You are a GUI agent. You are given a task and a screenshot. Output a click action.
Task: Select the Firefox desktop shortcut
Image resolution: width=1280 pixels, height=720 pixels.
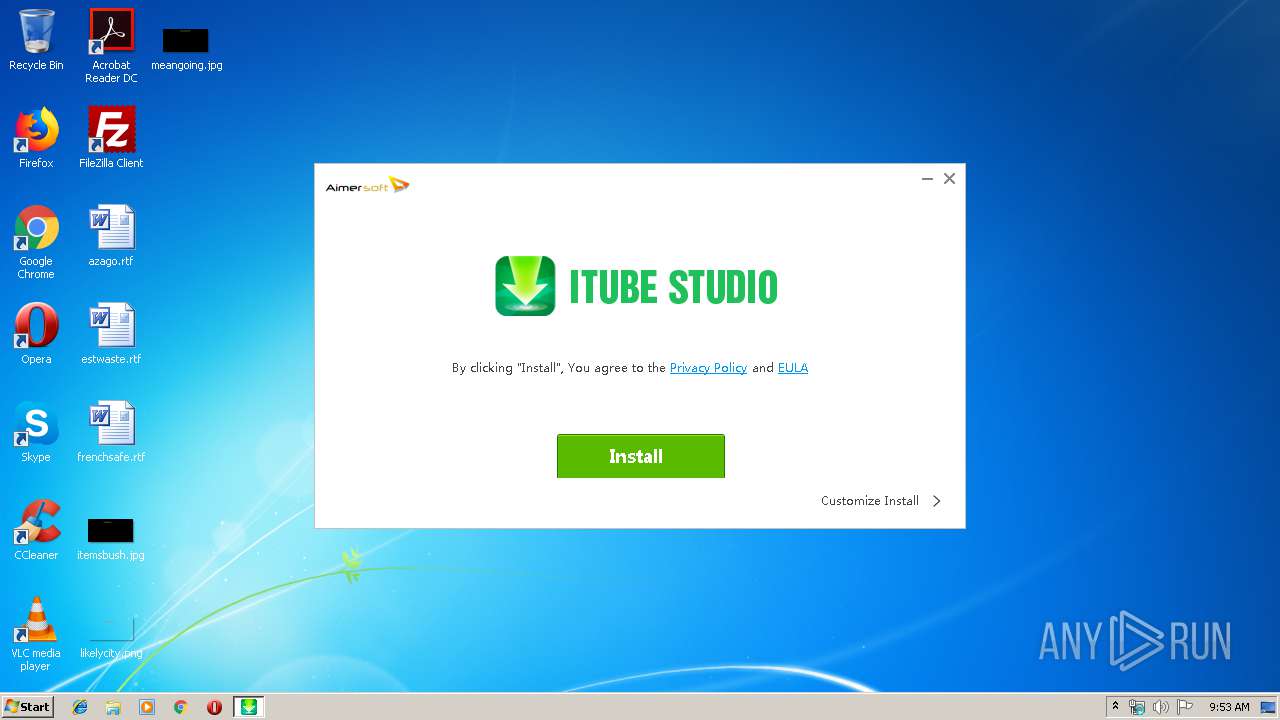[x=36, y=138]
